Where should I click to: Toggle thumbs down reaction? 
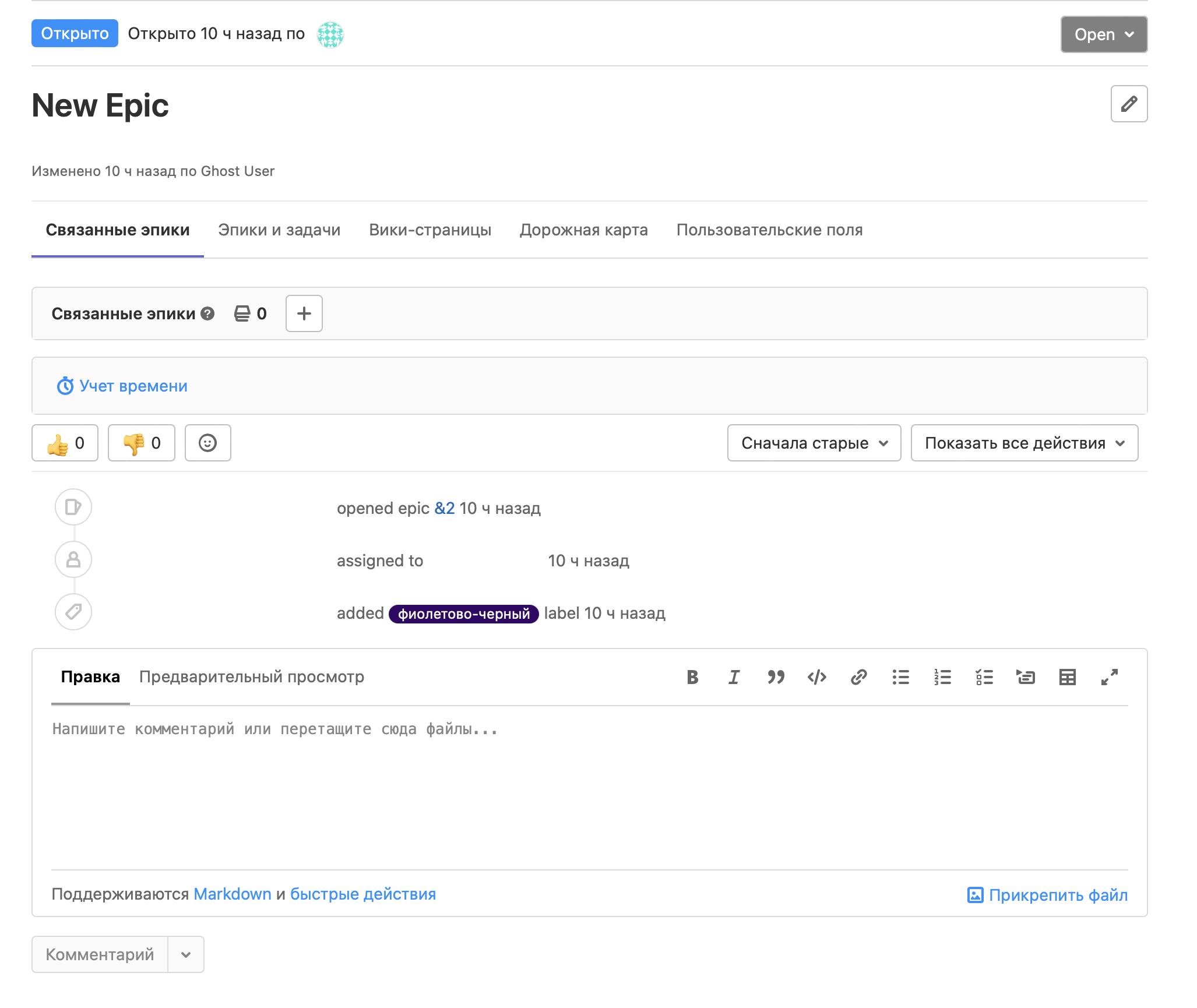pyautogui.click(x=141, y=443)
